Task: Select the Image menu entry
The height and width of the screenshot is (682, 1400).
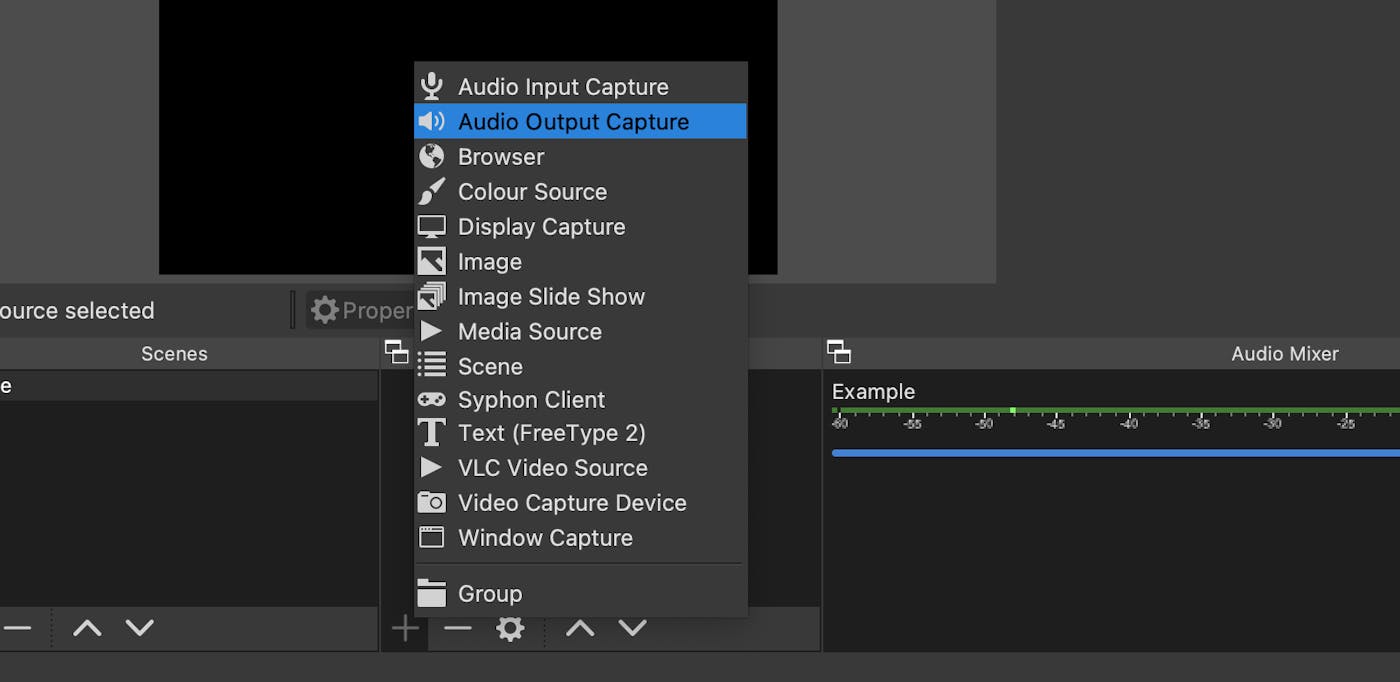Action: pyautogui.click(x=580, y=262)
